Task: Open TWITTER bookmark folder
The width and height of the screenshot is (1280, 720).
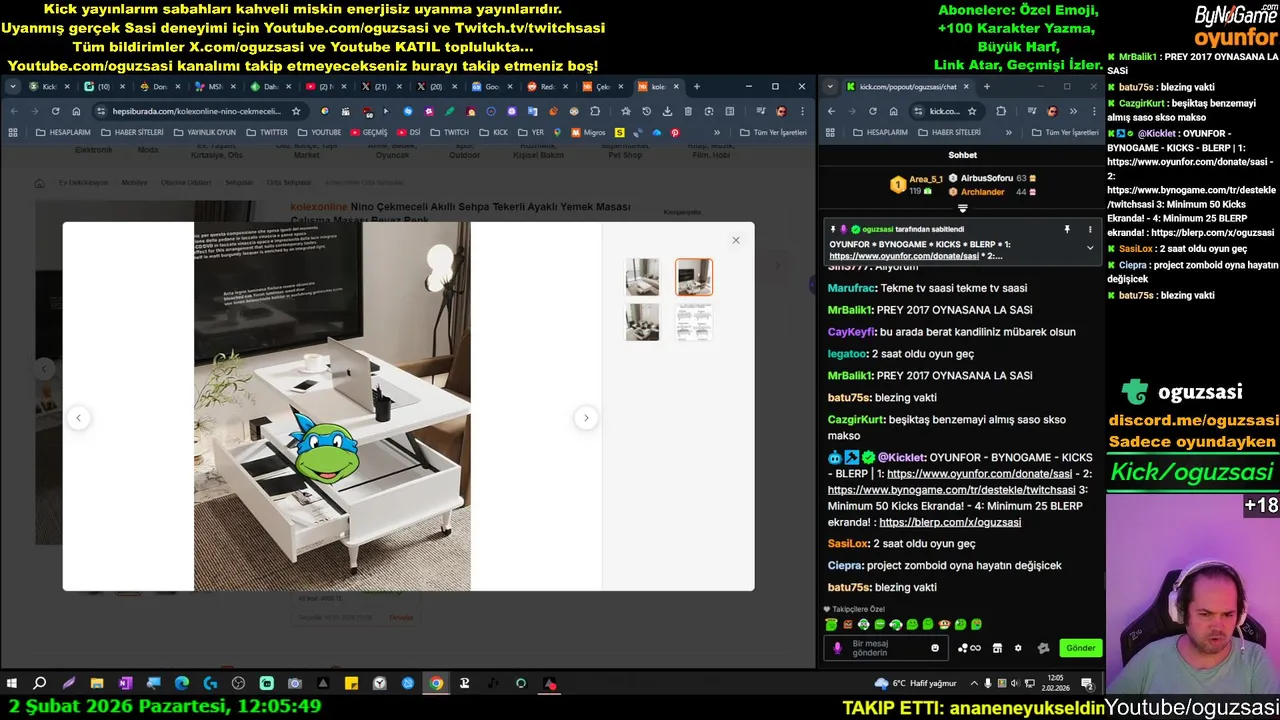Action: 265,132
